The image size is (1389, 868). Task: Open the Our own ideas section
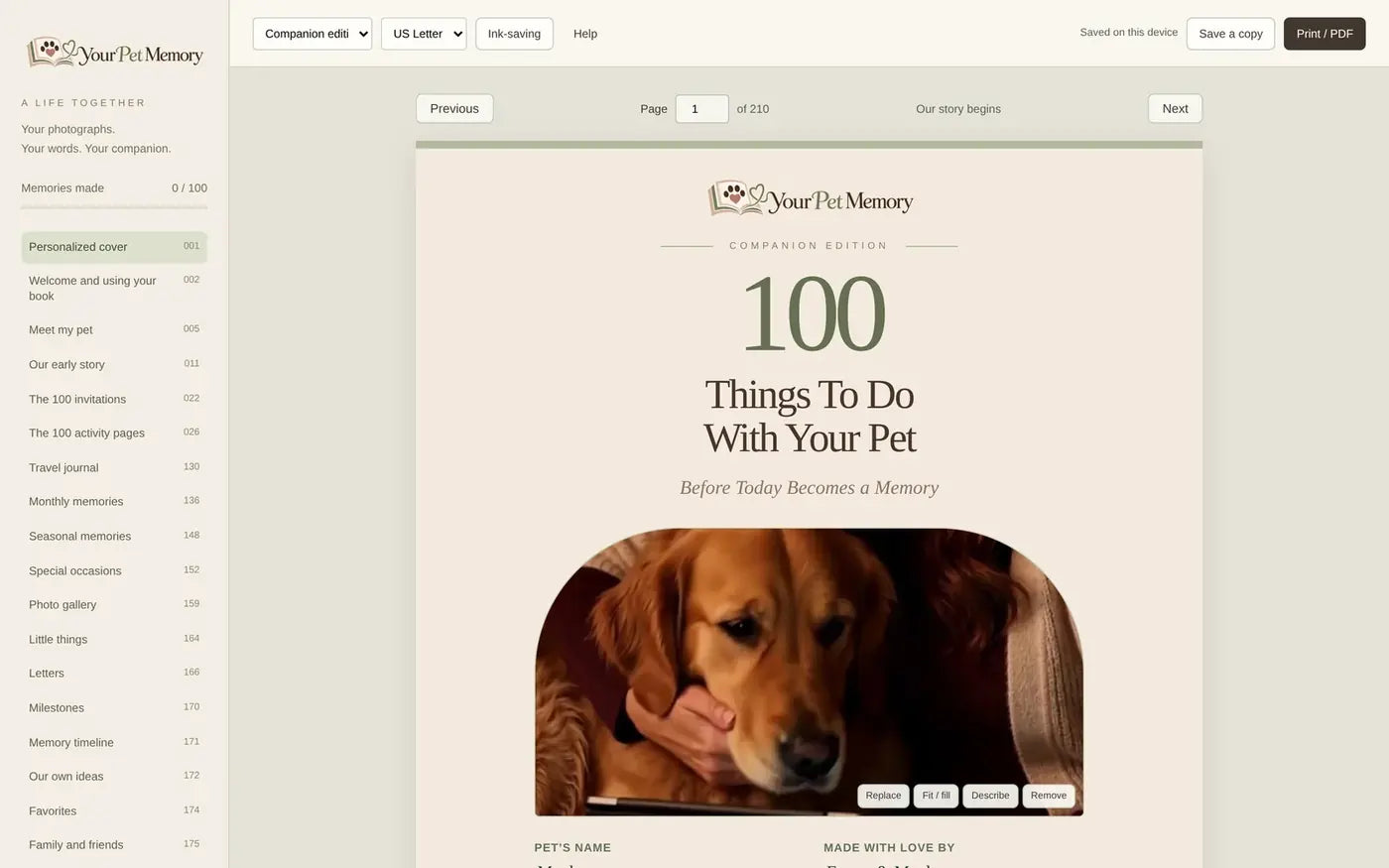(x=114, y=777)
